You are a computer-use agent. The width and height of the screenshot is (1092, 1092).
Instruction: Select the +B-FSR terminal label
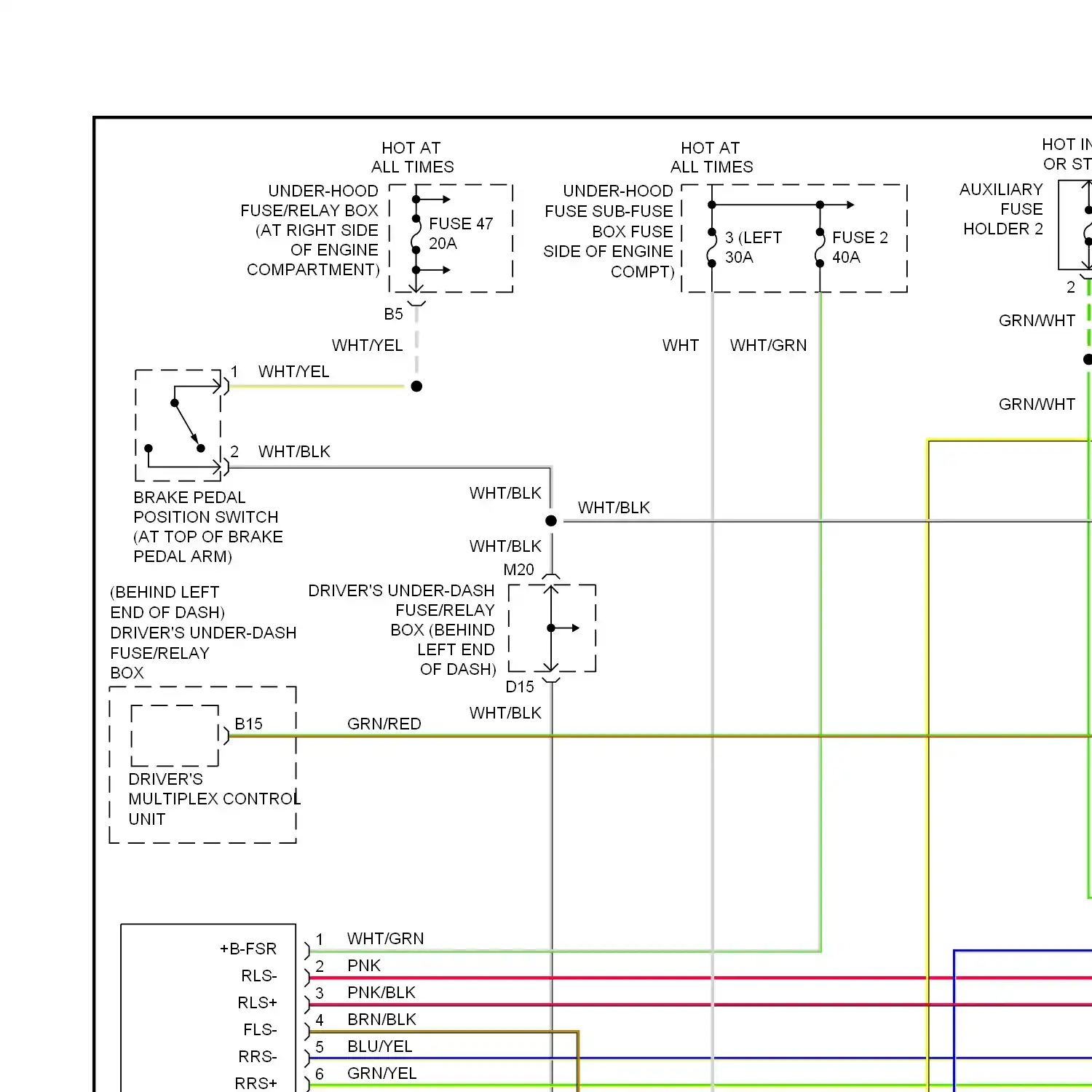click(x=248, y=949)
